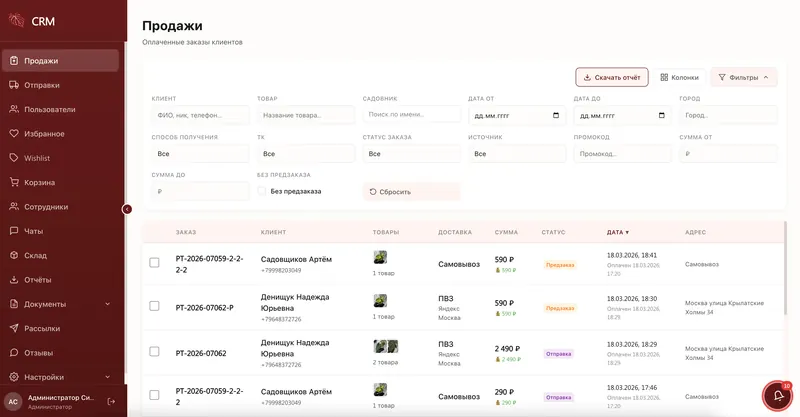800x417 pixels.
Task: Open the Продажи sidebar section
Action: (x=60, y=61)
